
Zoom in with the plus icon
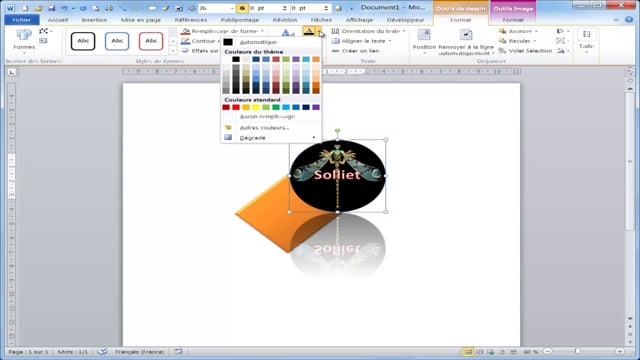pyautogui.click(x=620, y=351)
